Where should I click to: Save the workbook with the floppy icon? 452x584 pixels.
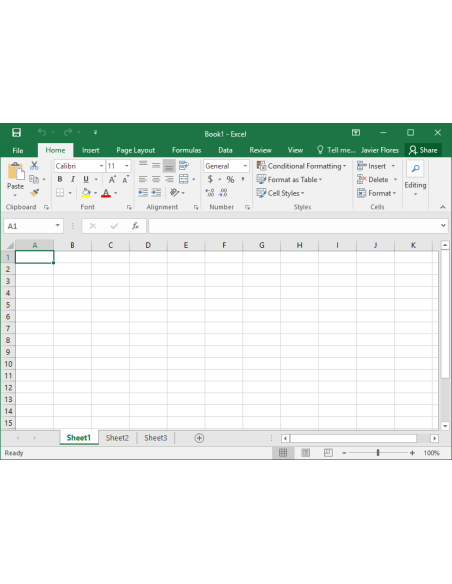tap(16, 133)
